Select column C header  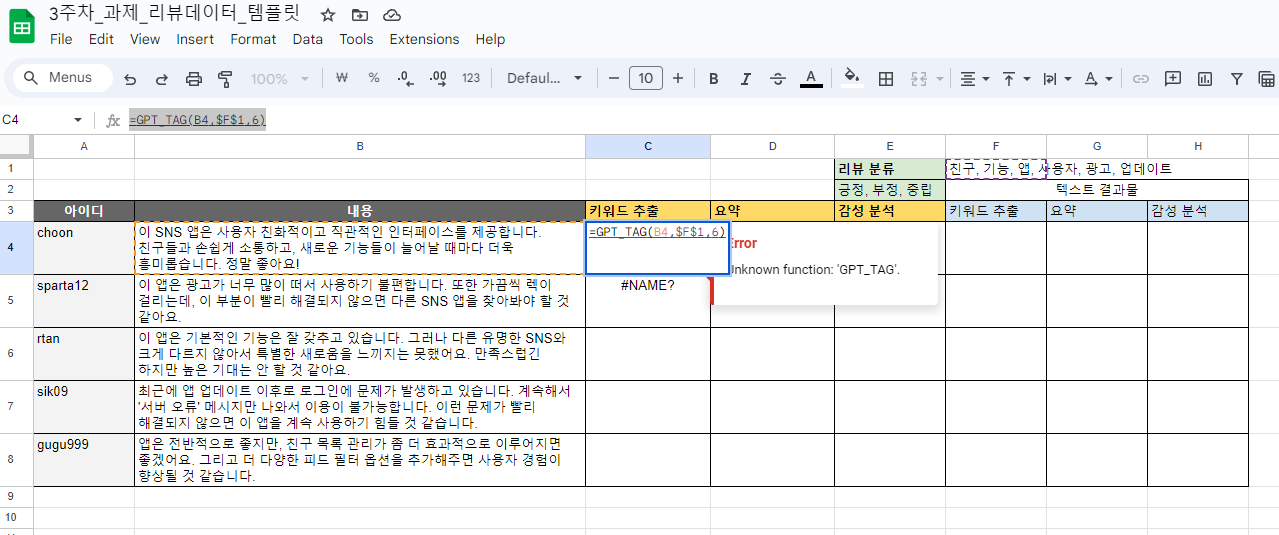pos(648,146)
